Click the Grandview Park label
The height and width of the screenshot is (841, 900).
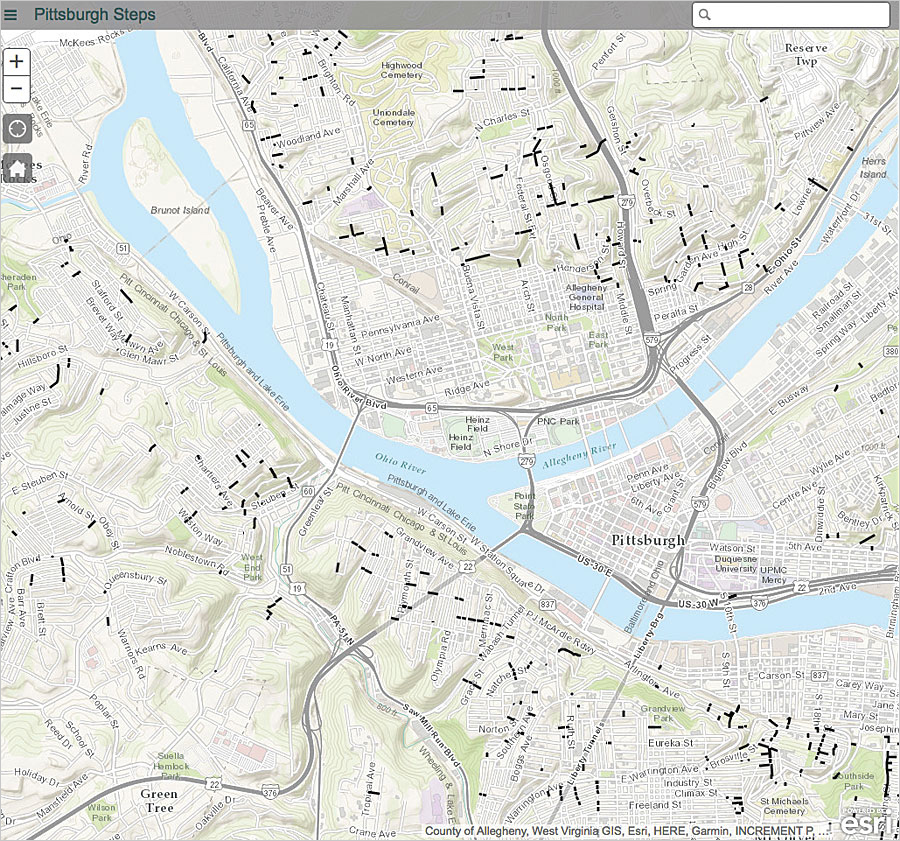point(663,713)
